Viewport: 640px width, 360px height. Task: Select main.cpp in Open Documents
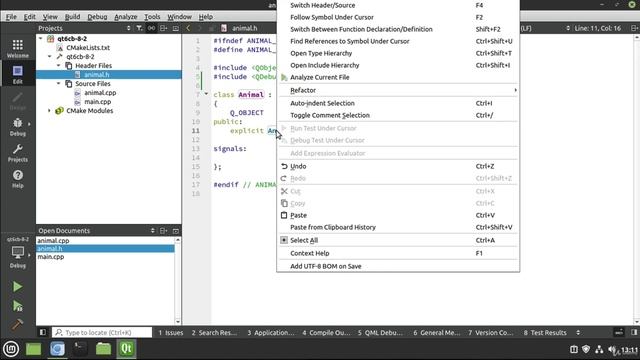51,257
